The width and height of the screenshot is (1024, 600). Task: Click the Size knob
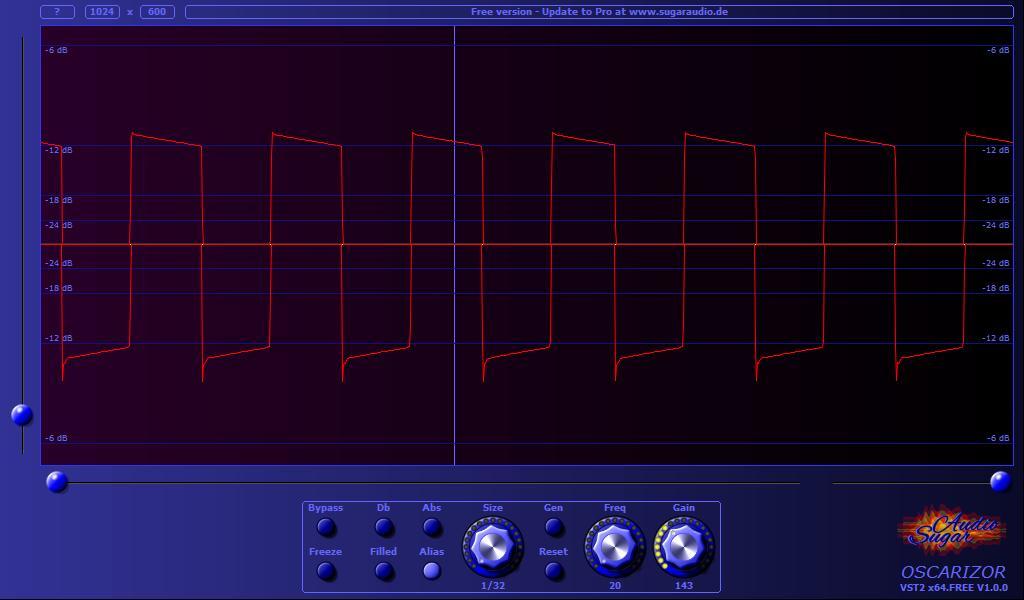[492, 546]
